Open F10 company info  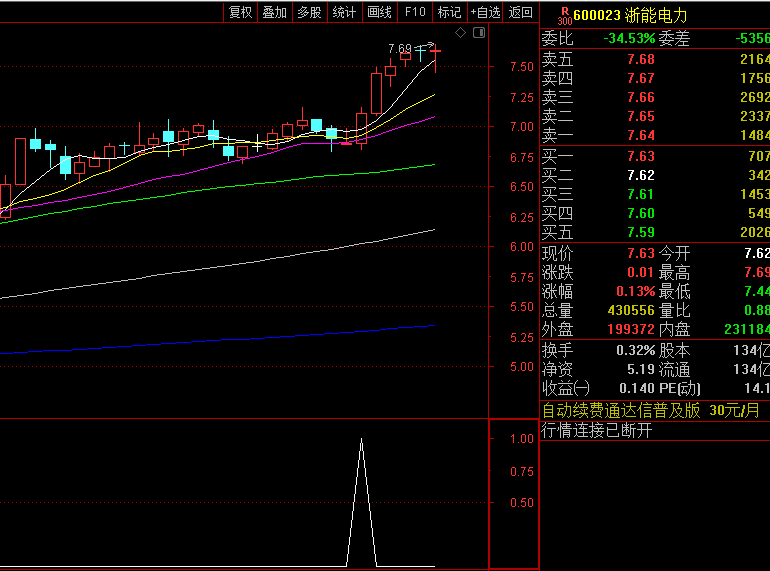click(x=415, y=12)
